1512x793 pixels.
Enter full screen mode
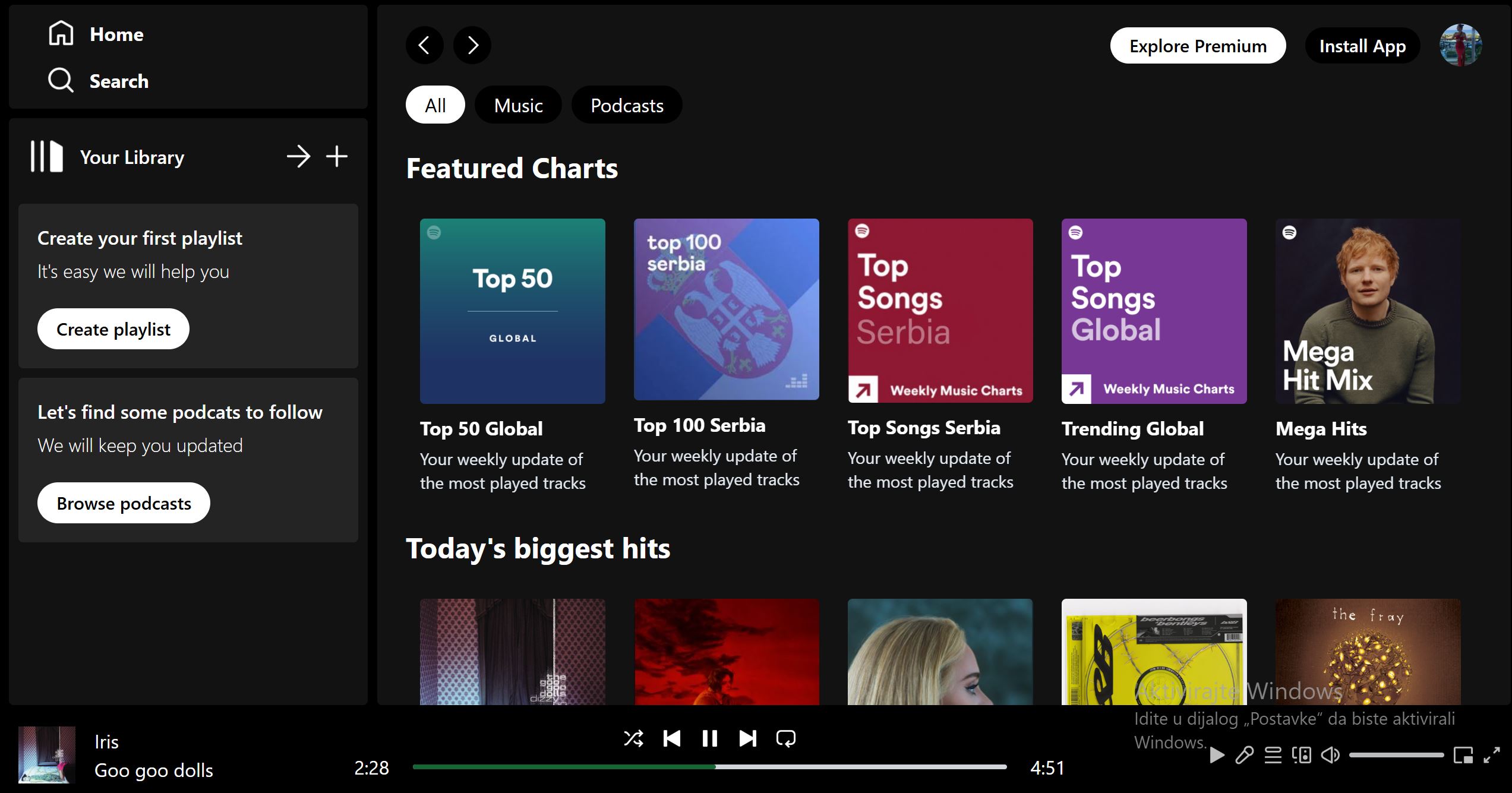click(x=1492, y=755)
